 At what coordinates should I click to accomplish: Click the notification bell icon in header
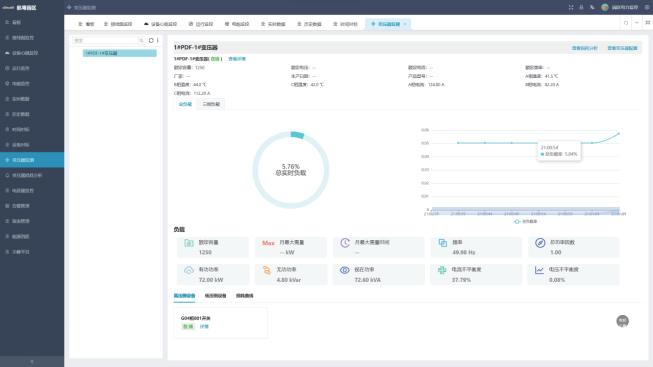click(x=581, y=7)
